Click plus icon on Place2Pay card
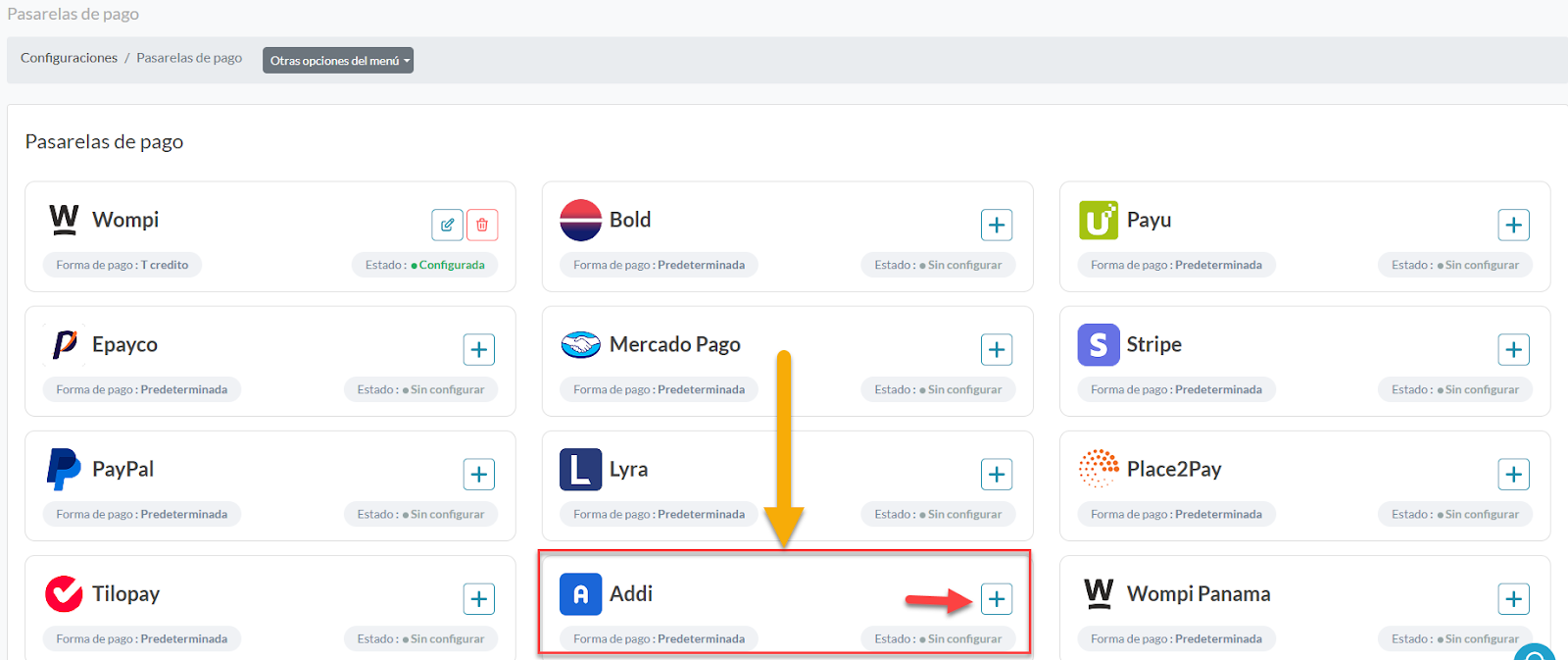Screen dimensions: 1568x660 (x=1513, y=474)
